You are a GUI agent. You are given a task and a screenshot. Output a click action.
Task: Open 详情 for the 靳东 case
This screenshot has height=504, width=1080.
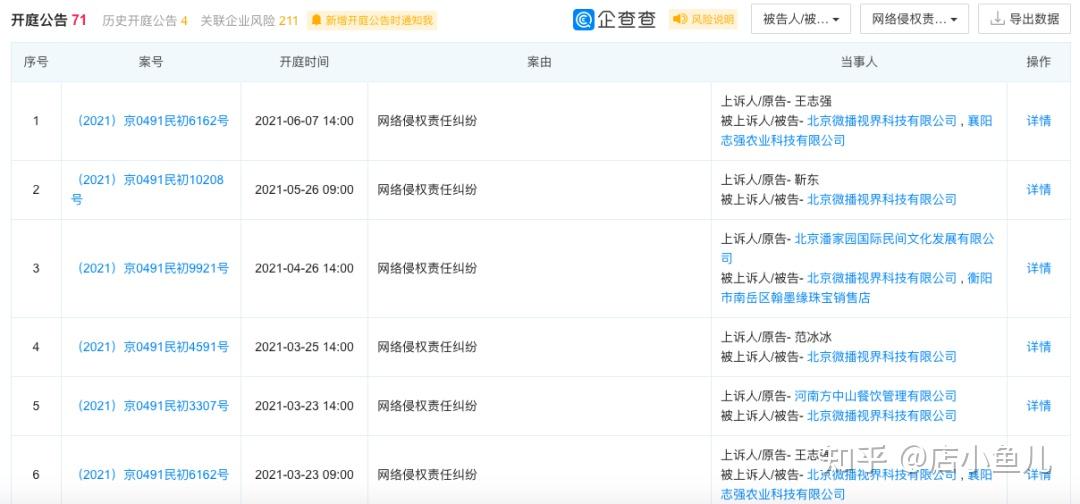(x=1039, y=190)
